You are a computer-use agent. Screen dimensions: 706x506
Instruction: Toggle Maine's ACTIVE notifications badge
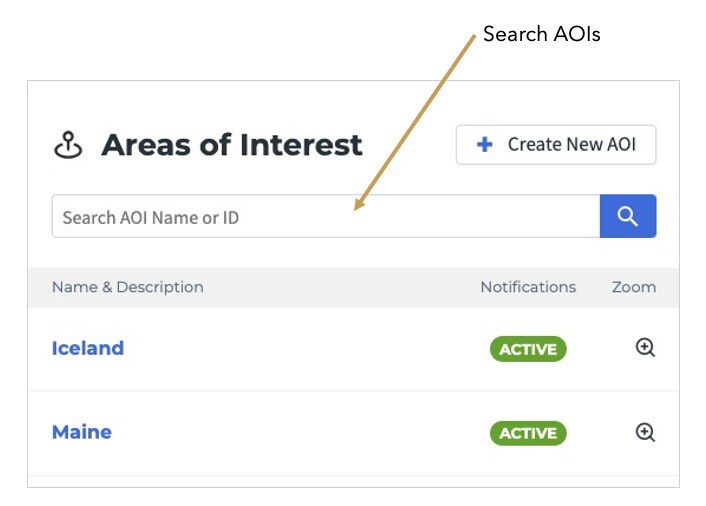(528, 433)
